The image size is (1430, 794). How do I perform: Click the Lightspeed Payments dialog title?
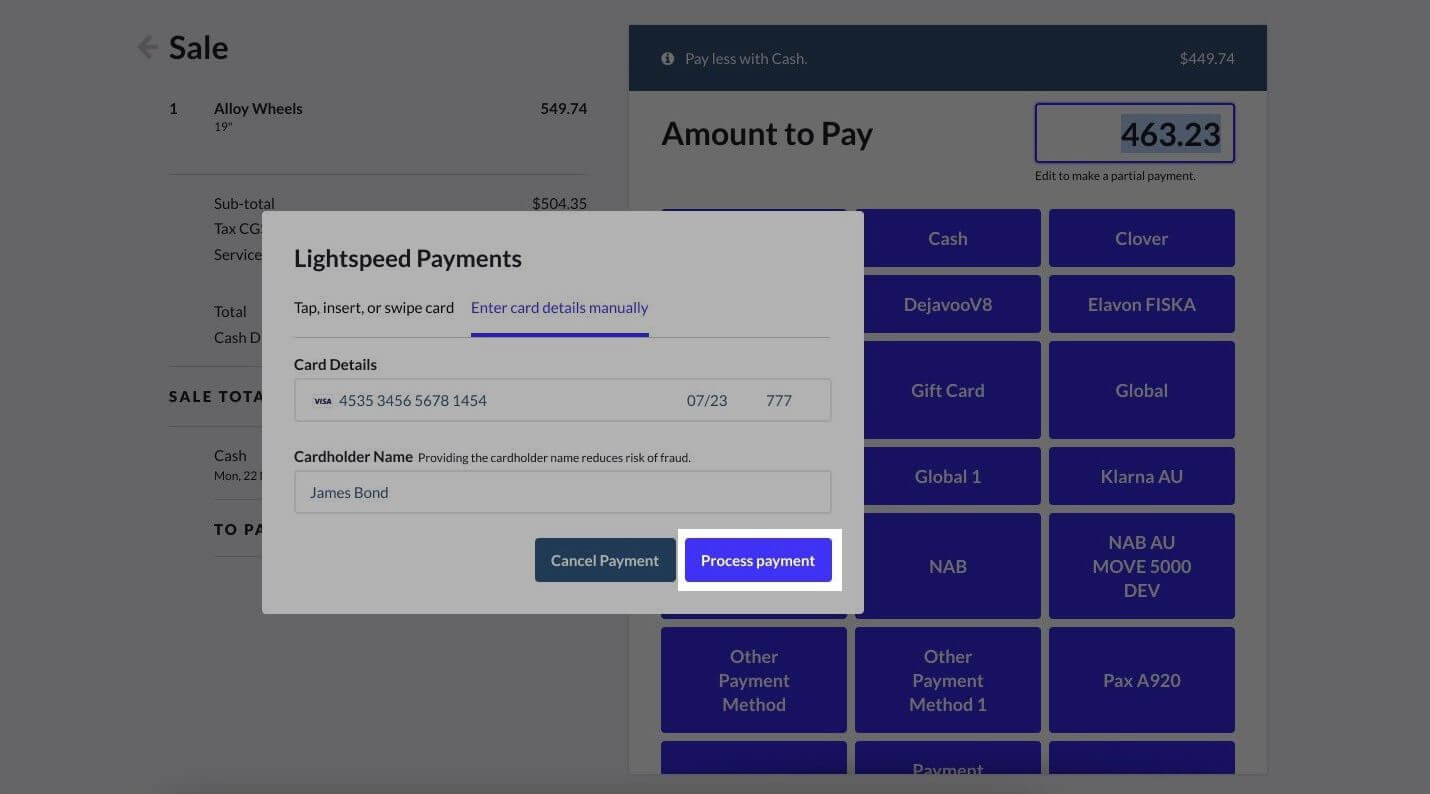pyautogui.click(x=408, y=258)
